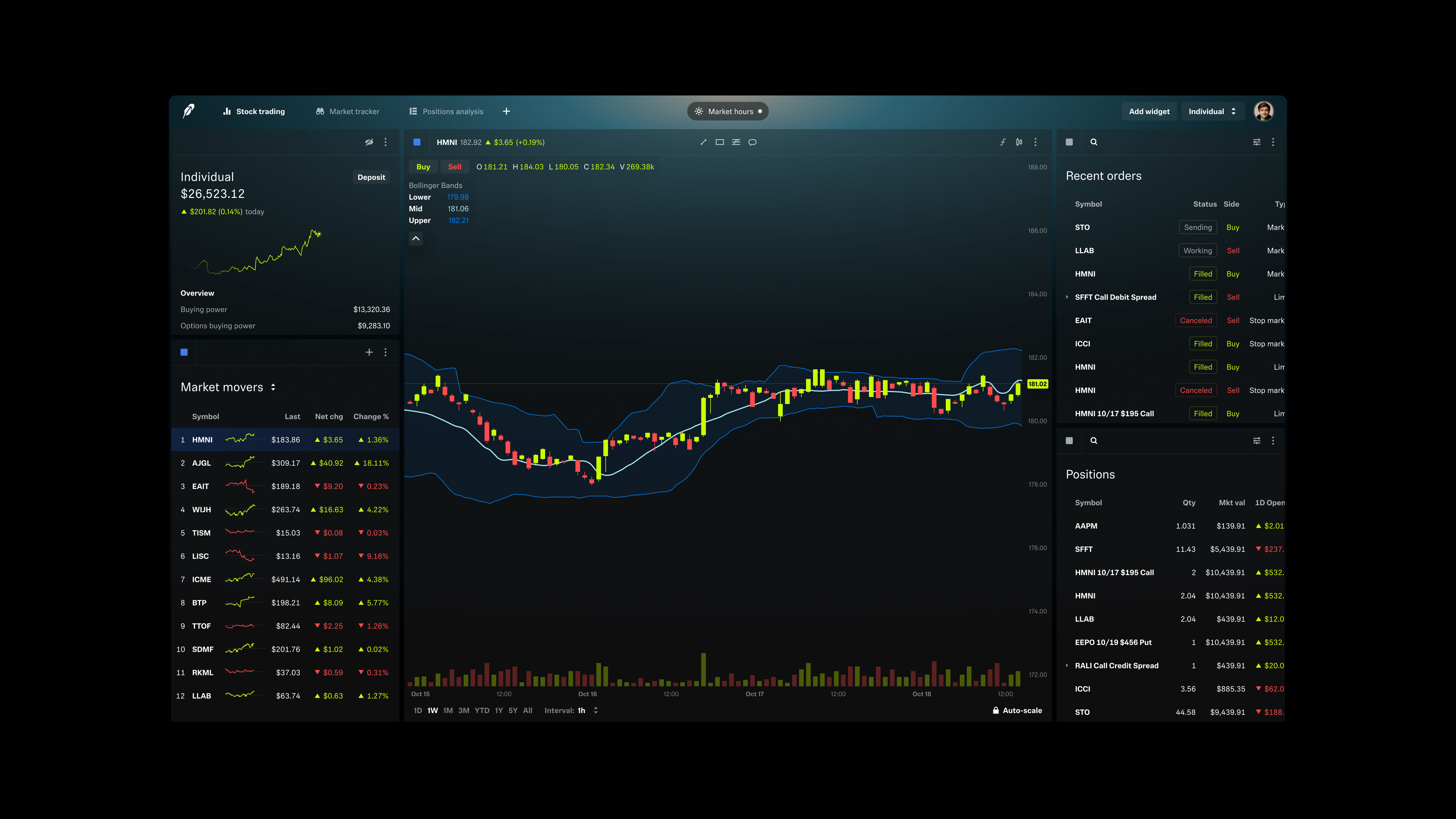Select the comment bubble annotation tool

tap(752, 142)
